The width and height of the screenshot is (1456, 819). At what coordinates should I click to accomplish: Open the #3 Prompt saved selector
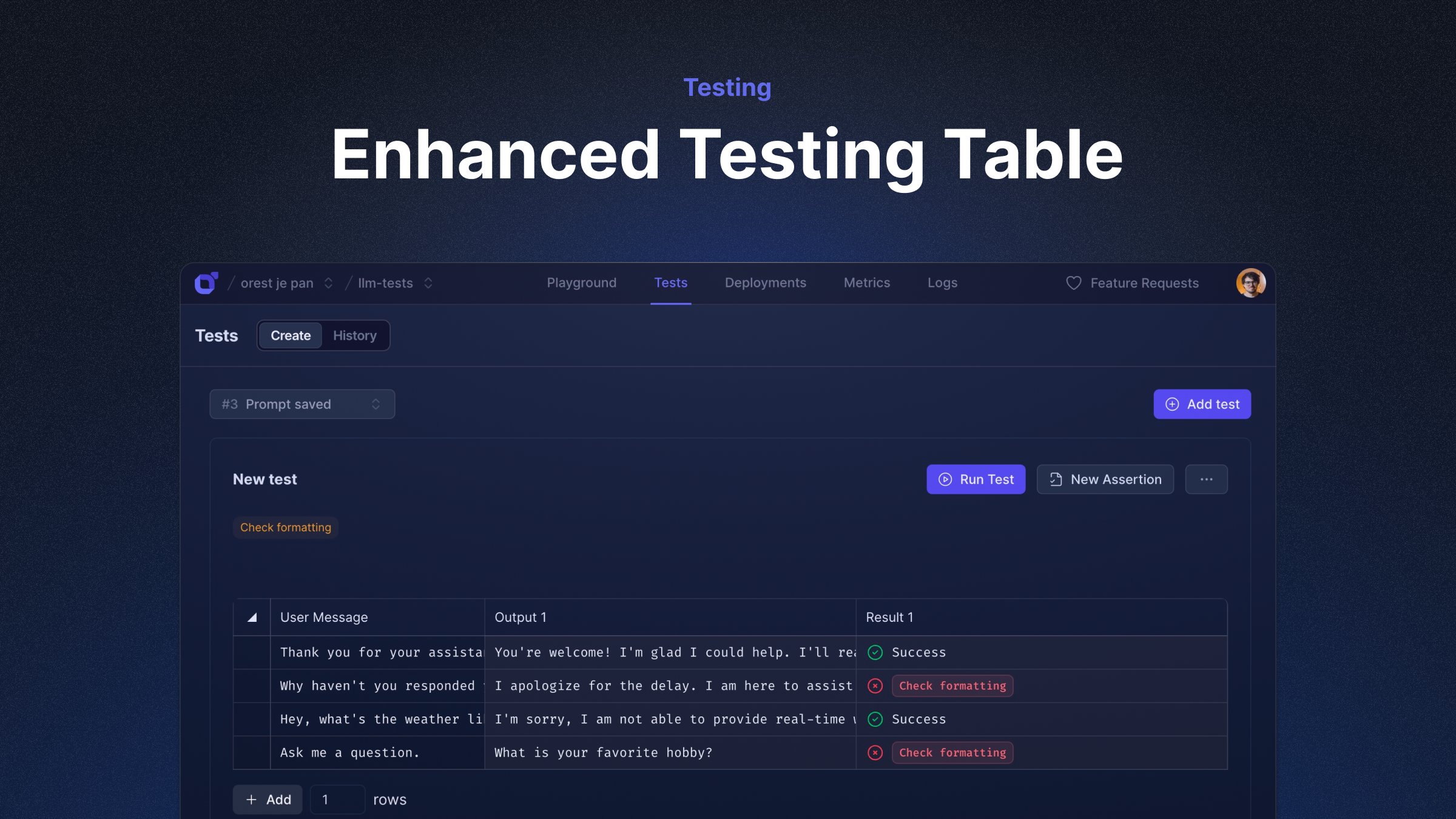coord(302,404)
